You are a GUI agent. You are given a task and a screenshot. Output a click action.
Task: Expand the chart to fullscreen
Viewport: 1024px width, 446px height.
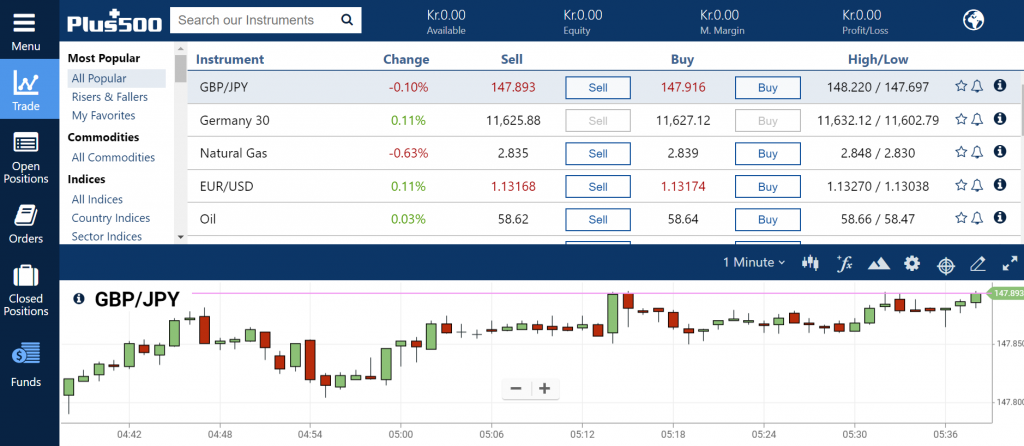click(x=1009, y=263)
